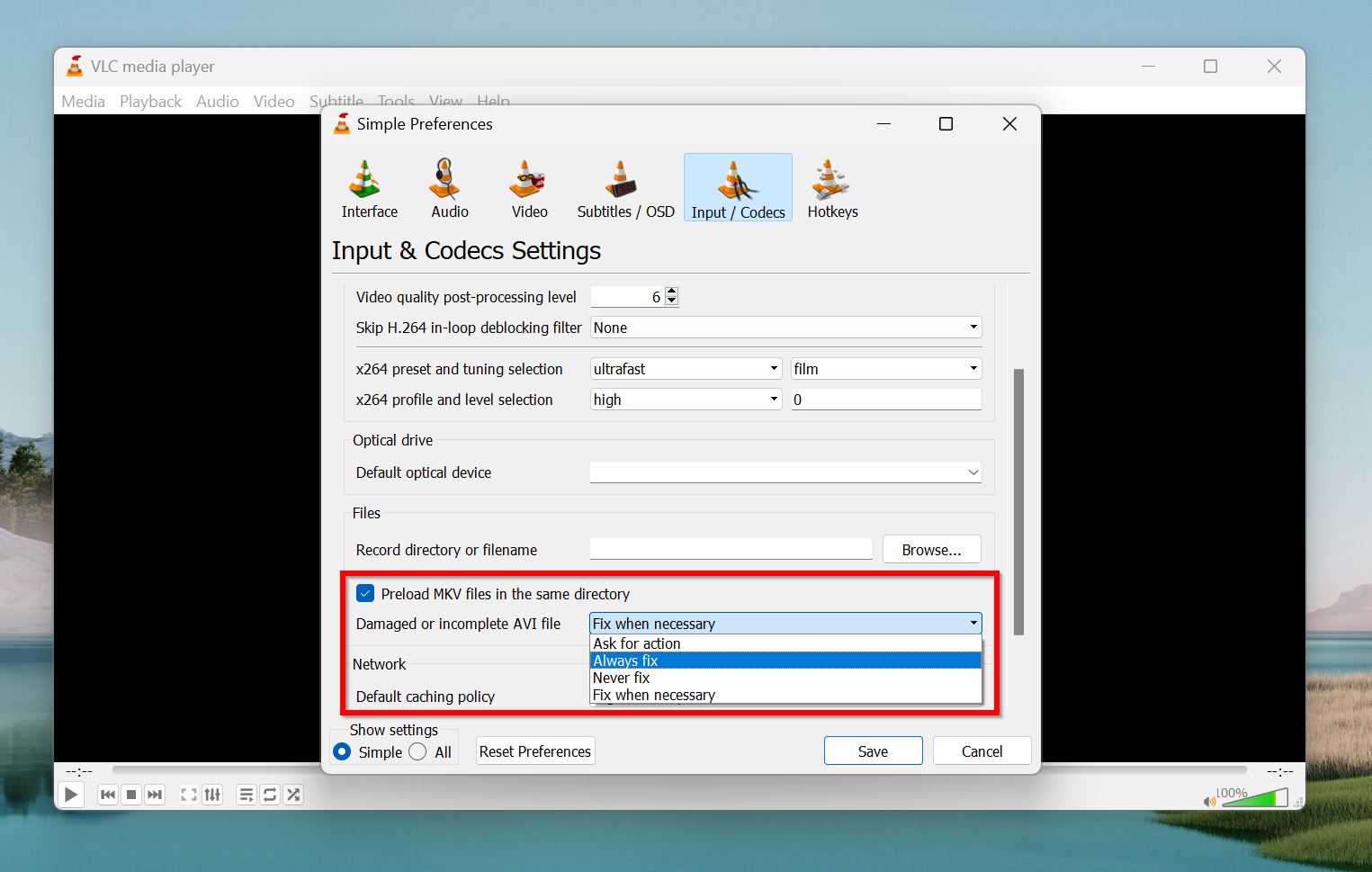1372x872 pixels.
Task: Select the Input / Codecs category
Action: point(738,188)
